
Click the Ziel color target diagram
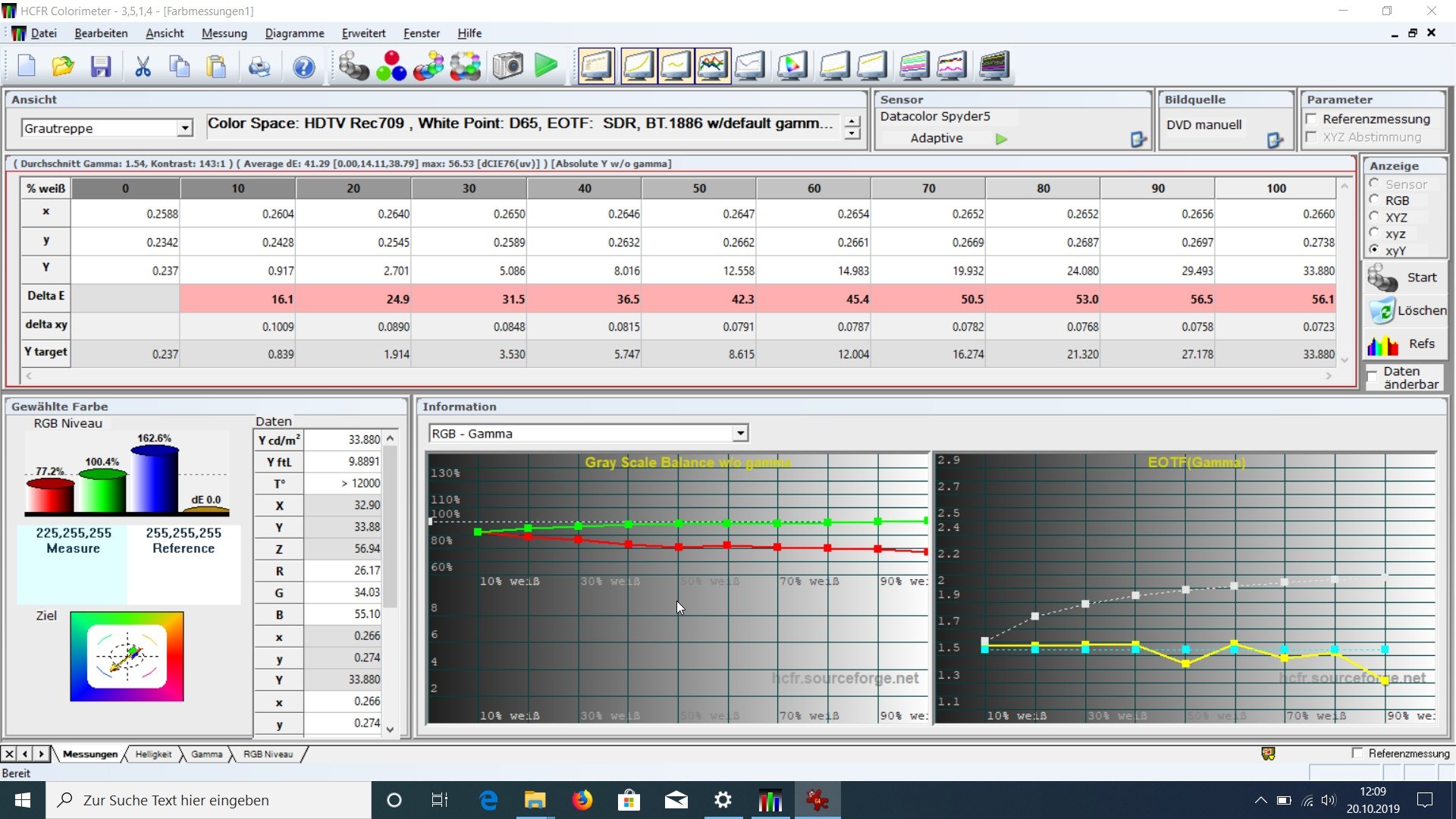click(127, 656)
